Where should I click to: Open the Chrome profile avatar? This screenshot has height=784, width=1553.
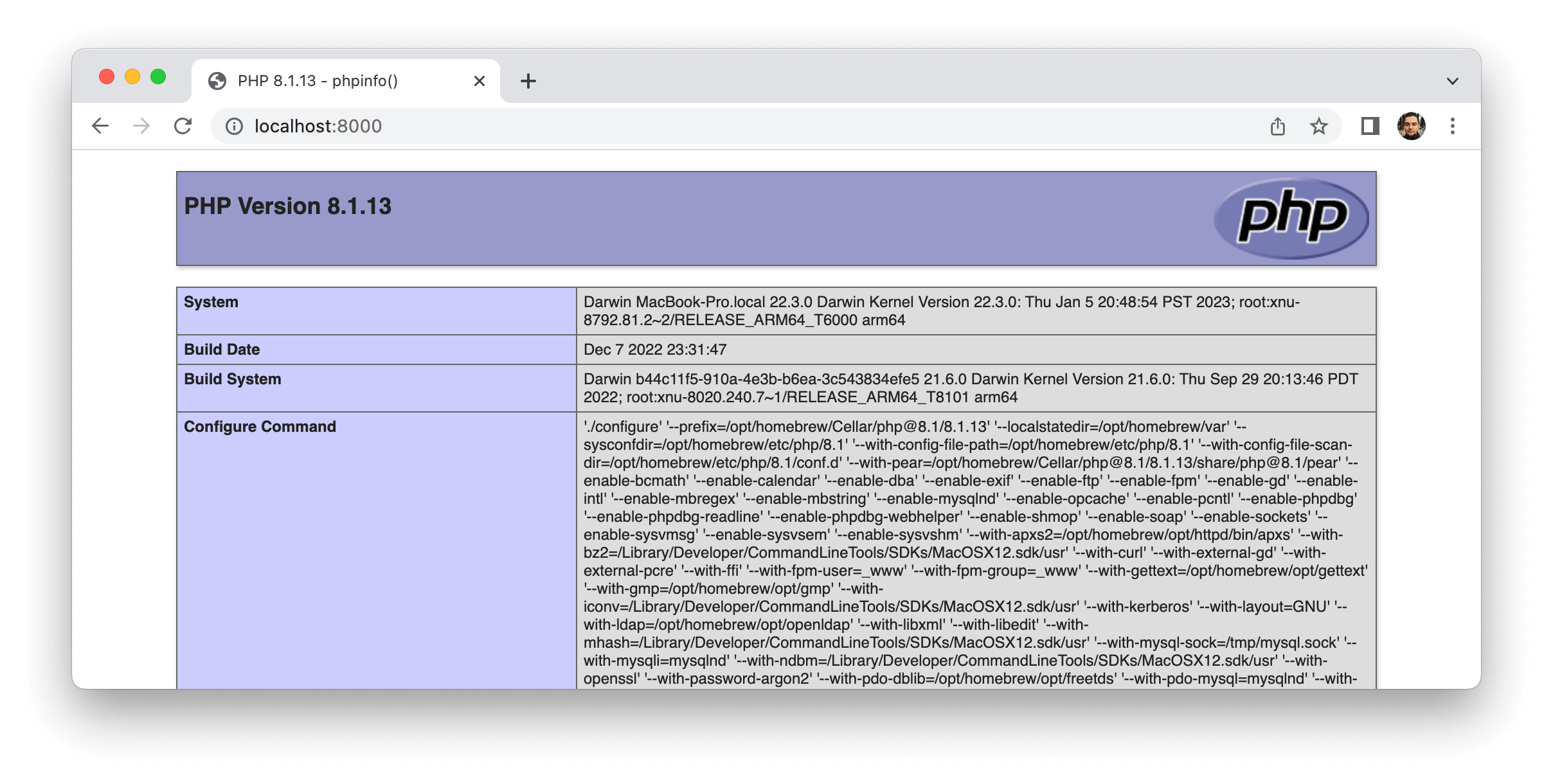[x=1412, y=126]
